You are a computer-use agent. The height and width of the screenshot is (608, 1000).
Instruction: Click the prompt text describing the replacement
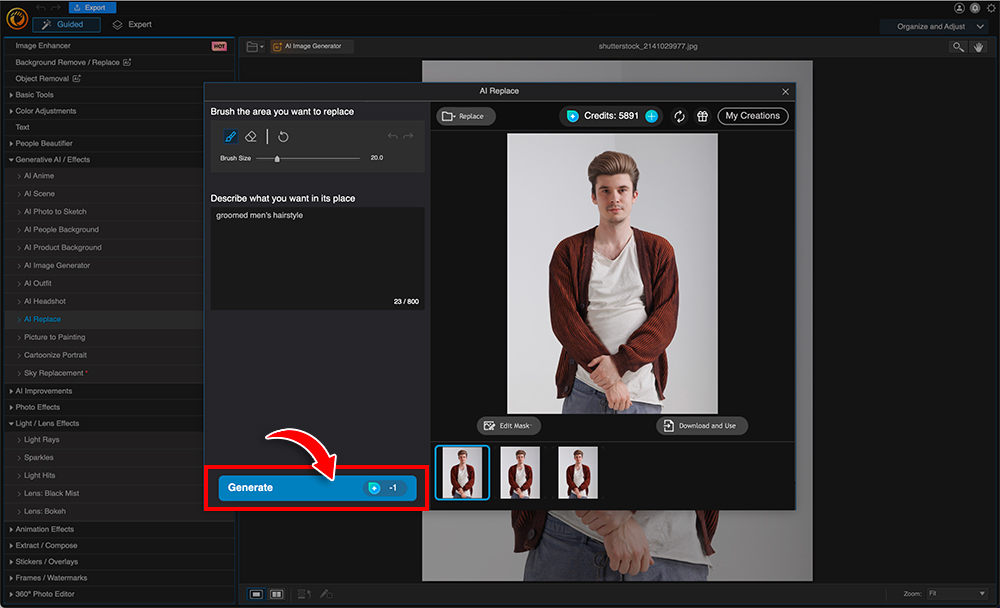pyautogui.click(x=259, y=216)
